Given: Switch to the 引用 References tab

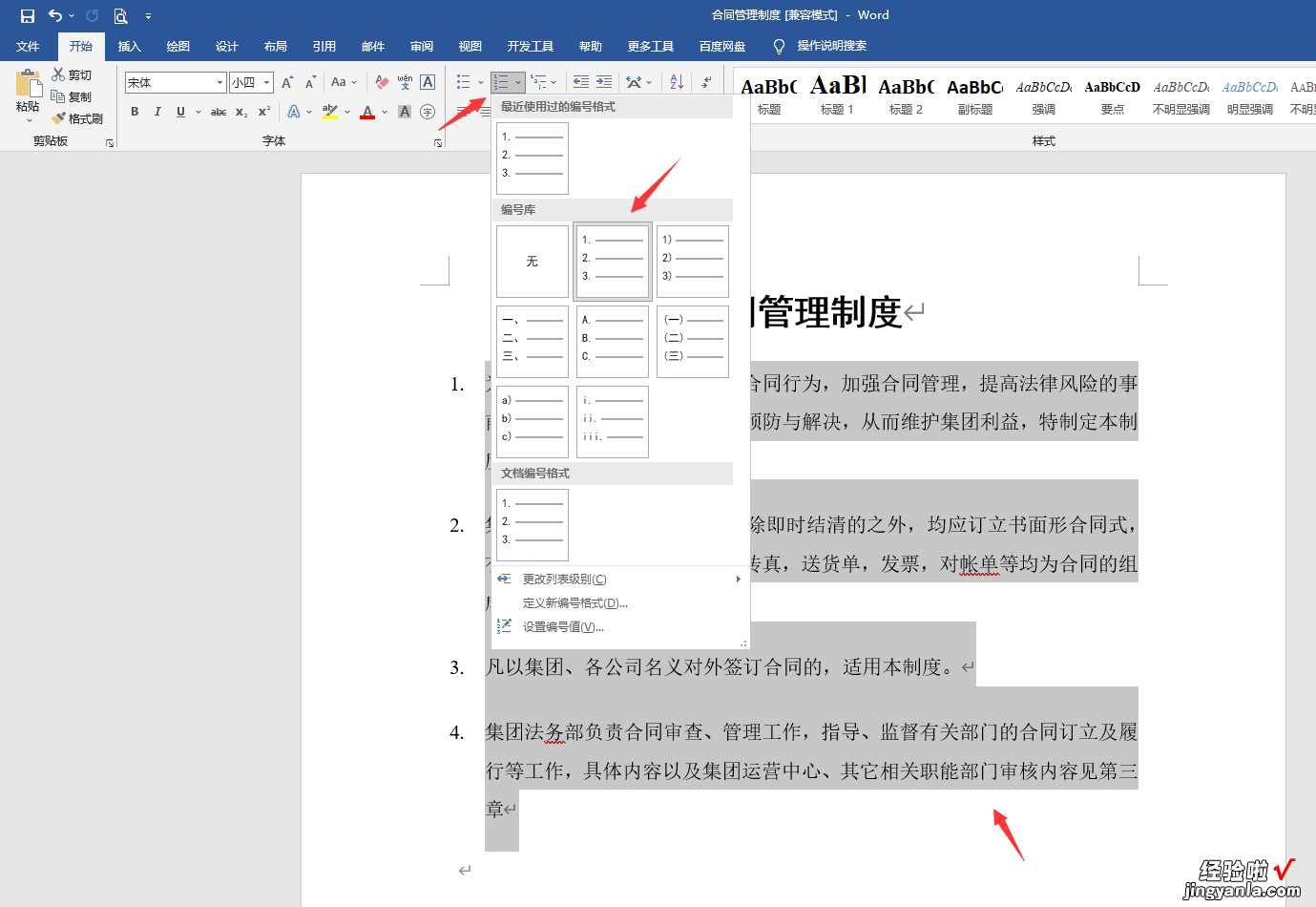Looking at the screenshot, I should [324, 46].
